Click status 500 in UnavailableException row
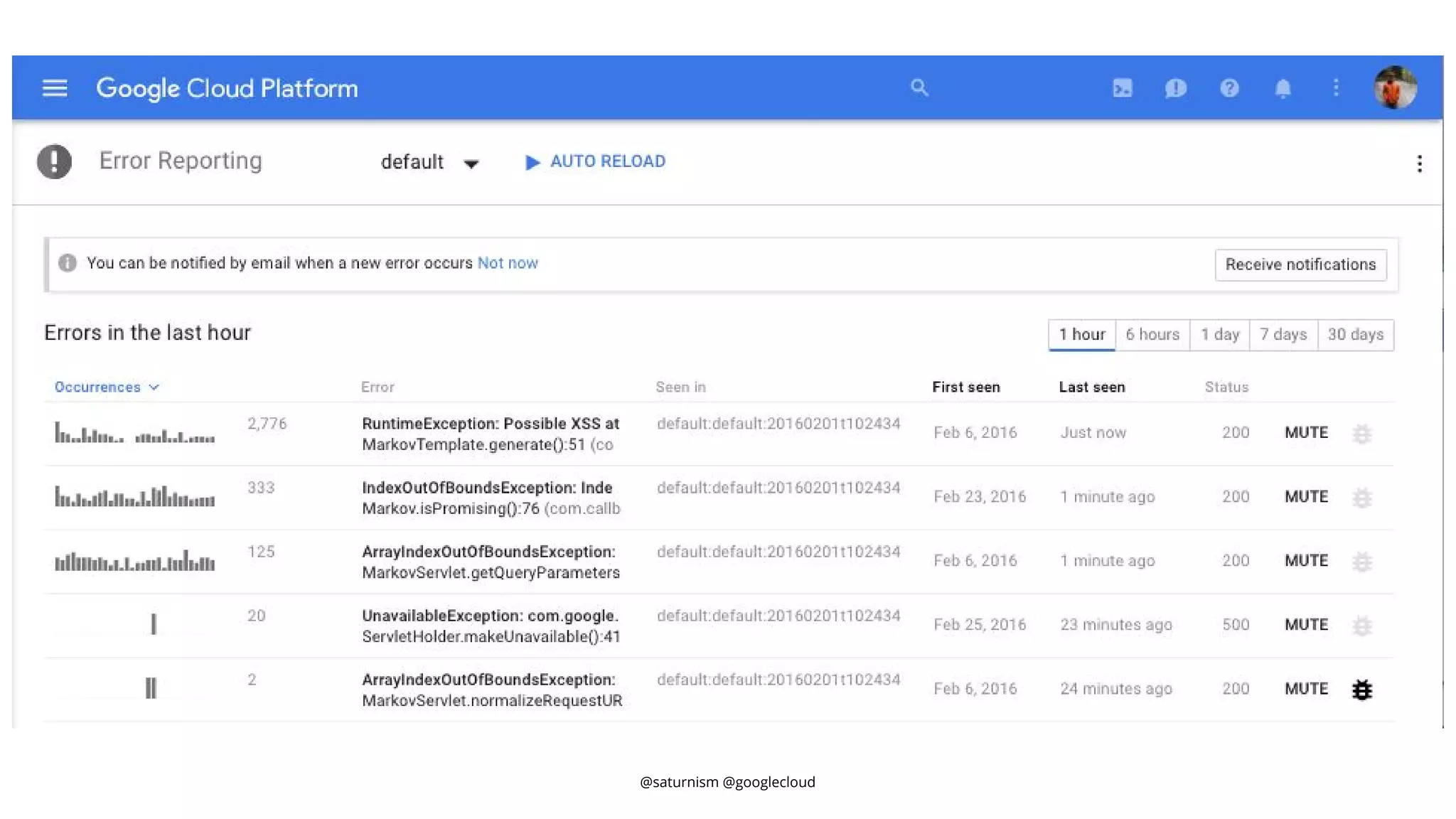1456x819 pixels. pyautogui.click(x=1236, y=624)
